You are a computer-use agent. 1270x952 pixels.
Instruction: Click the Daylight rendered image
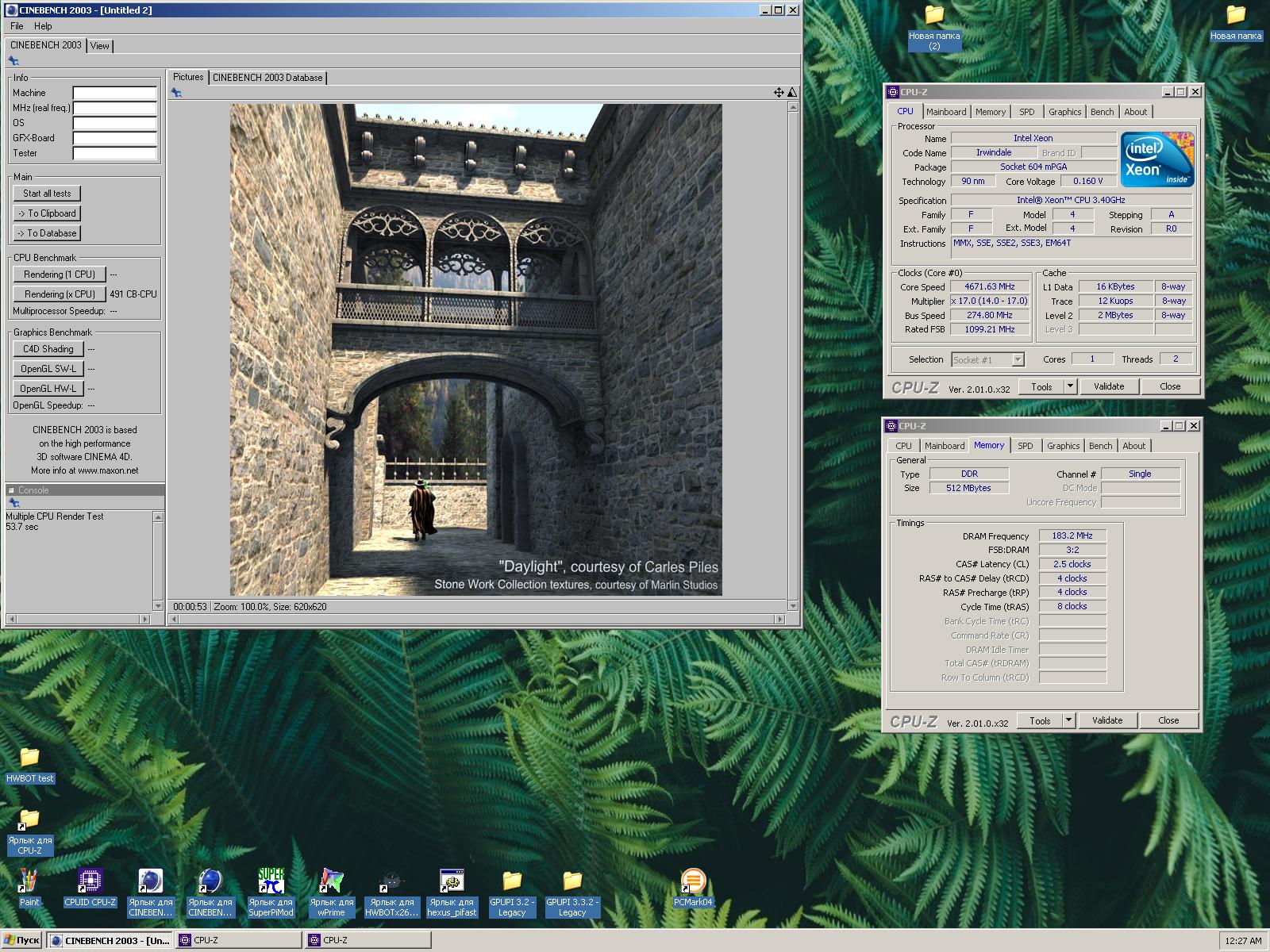pyautogui.click(x=476, y=350)
